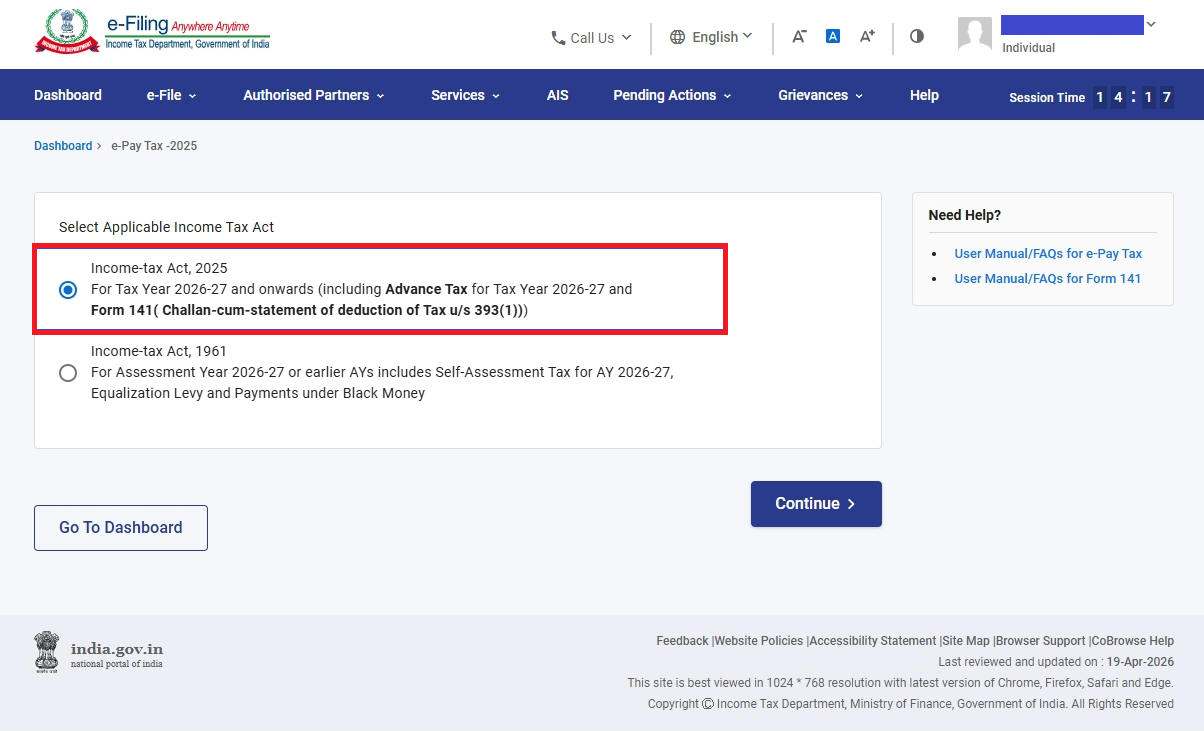Expand the Pending Actions menu
Viewport: 1204px width, 731px height.
[x=671, y=95]
